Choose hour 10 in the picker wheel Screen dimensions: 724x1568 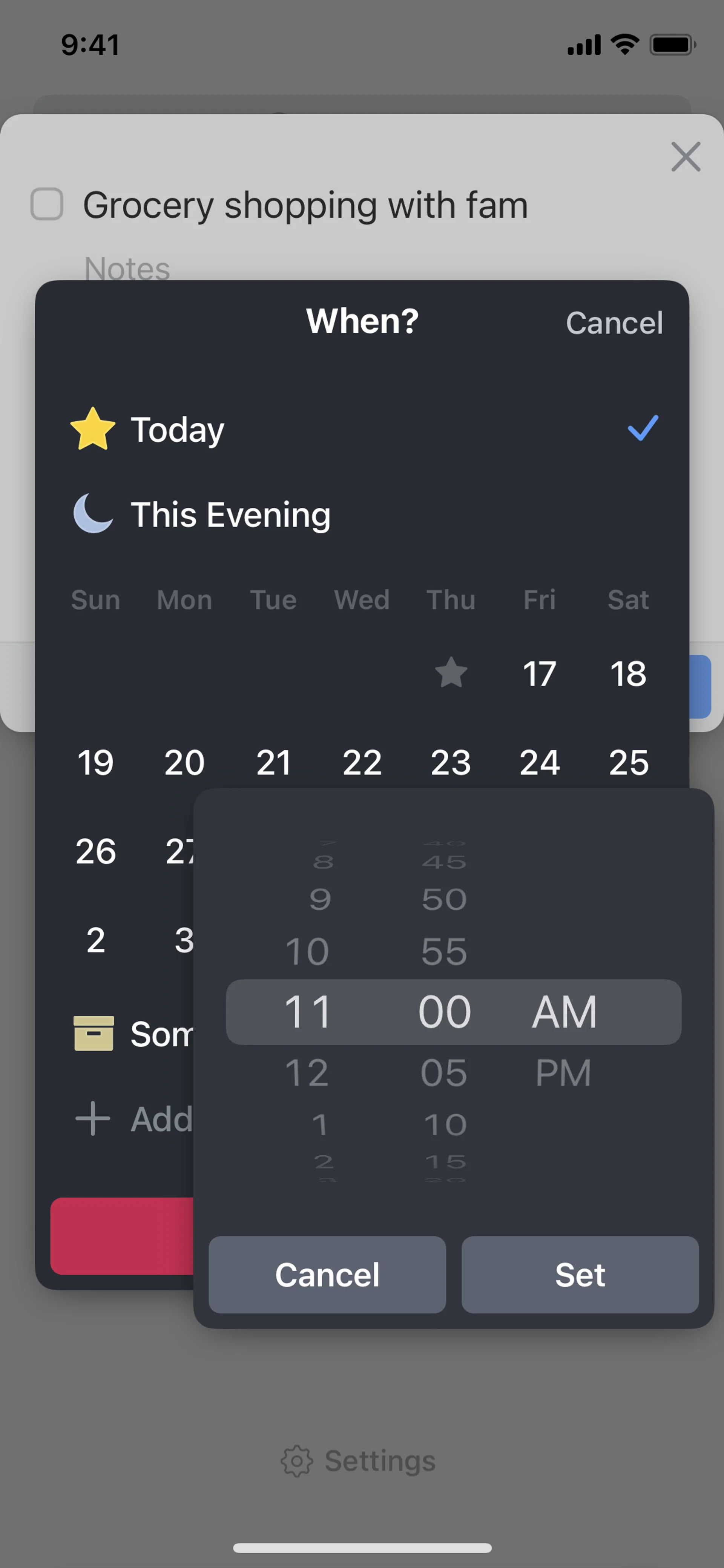coord(307,951)
